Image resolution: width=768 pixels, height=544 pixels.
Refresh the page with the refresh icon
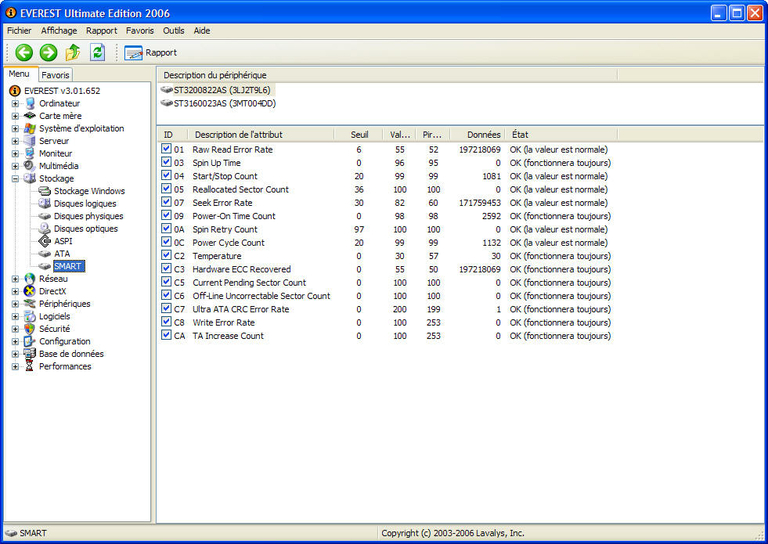coord(97,52)
